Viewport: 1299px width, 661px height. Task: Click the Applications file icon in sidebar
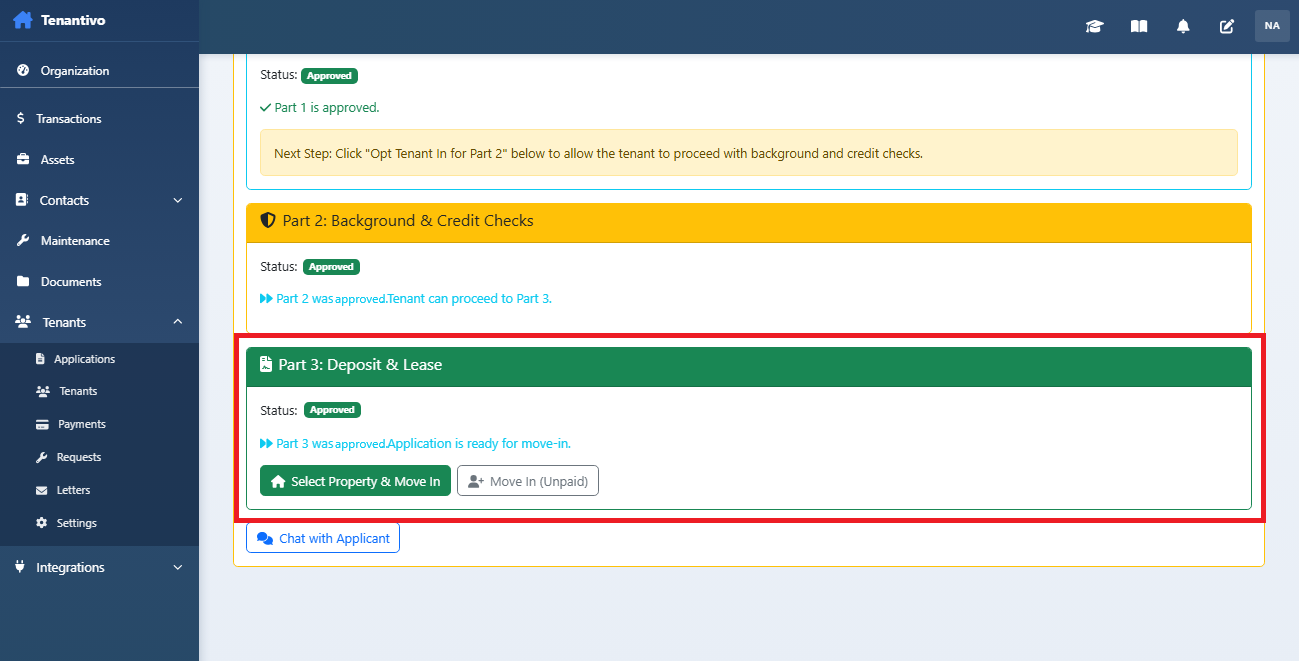41,359
